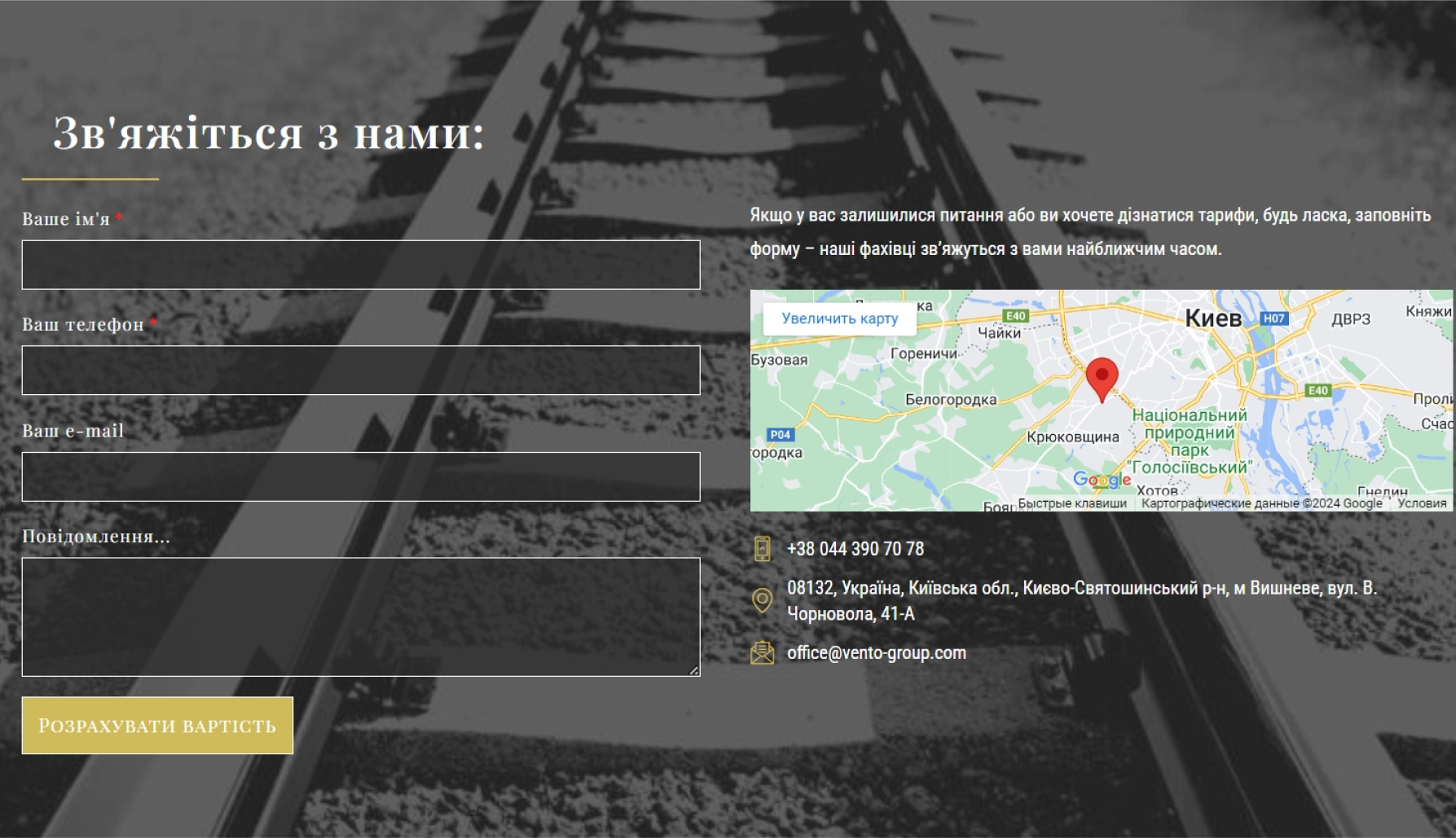Open the office@vento-group.com email link
Screen dimensions: 1456x838
[877, 653]
